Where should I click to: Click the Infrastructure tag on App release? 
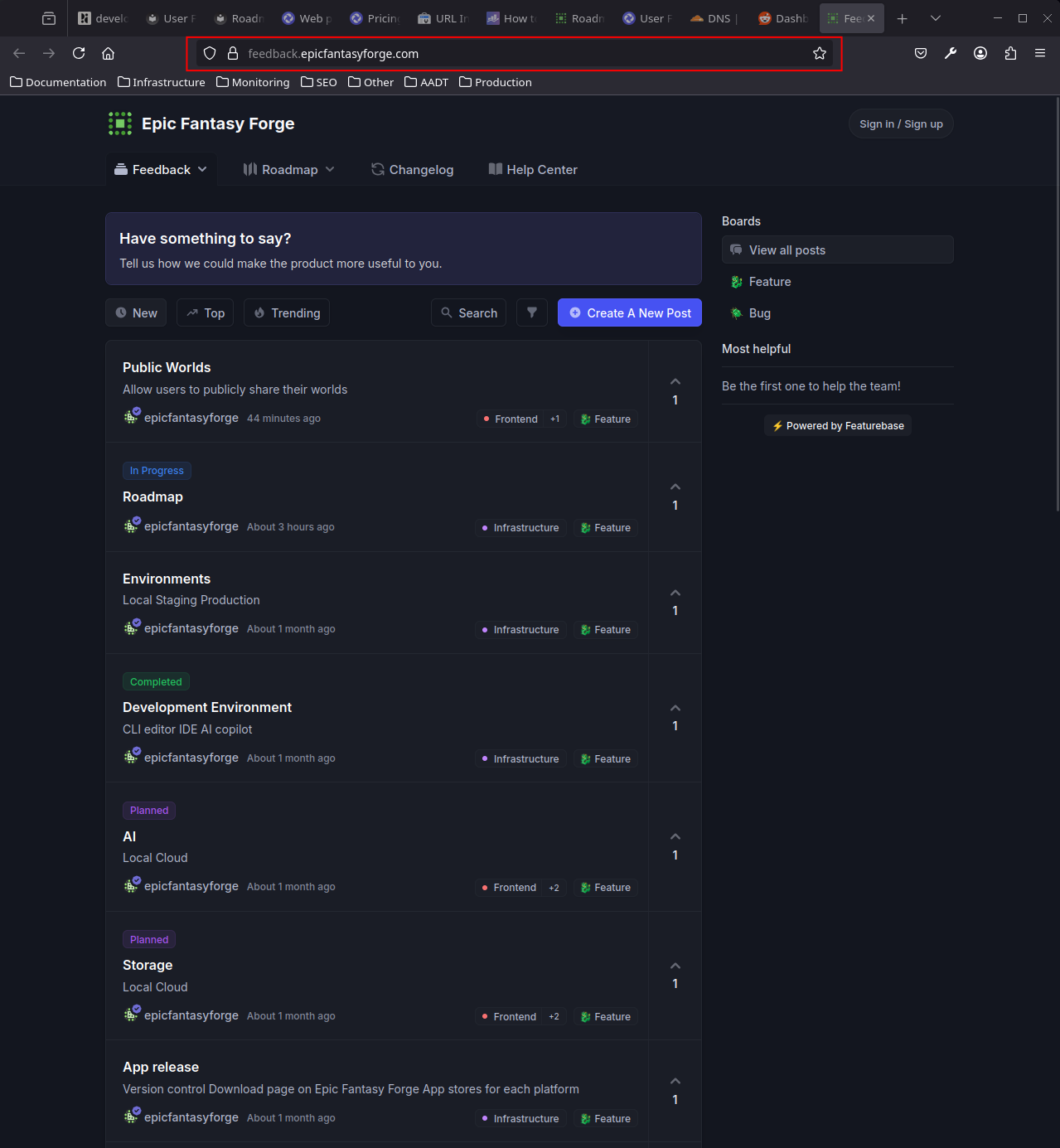click(x=520, y=1119)
